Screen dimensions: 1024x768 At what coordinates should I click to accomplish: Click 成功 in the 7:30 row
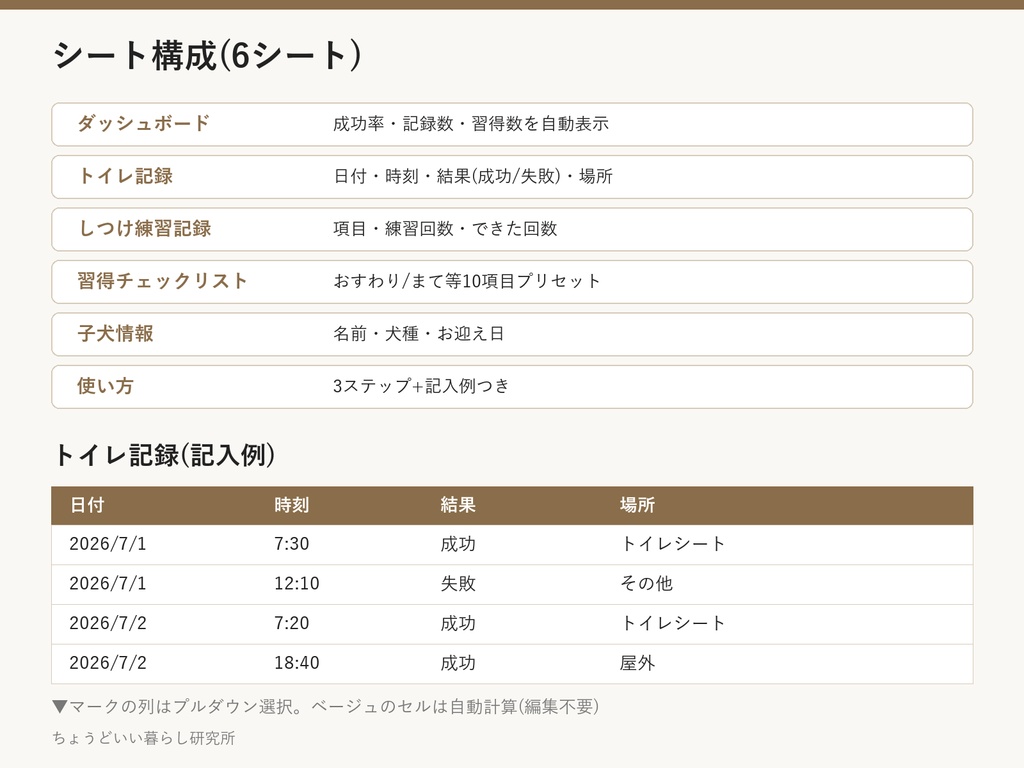tap(458, 545)
